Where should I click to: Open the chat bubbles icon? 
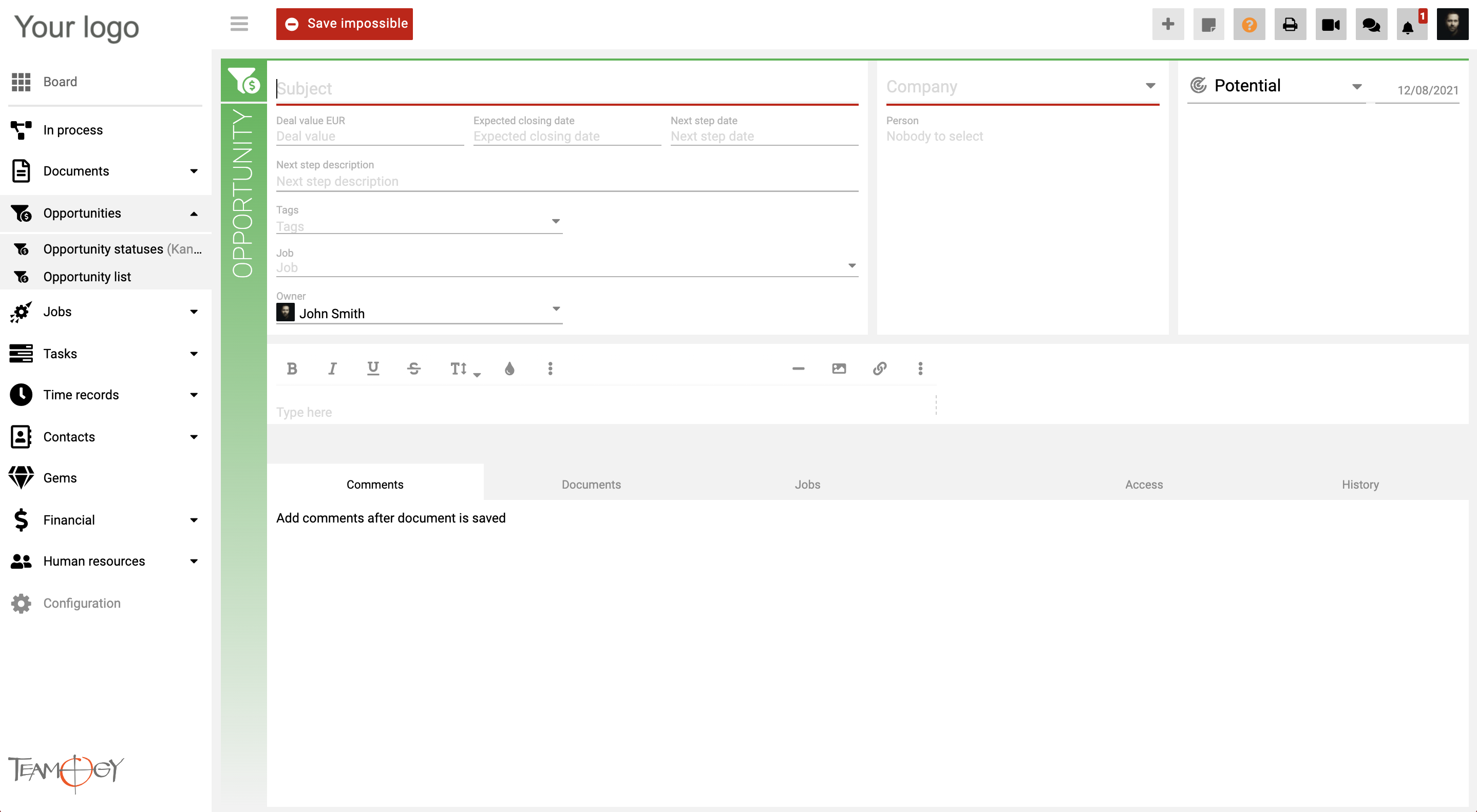tap(1371, 24)
